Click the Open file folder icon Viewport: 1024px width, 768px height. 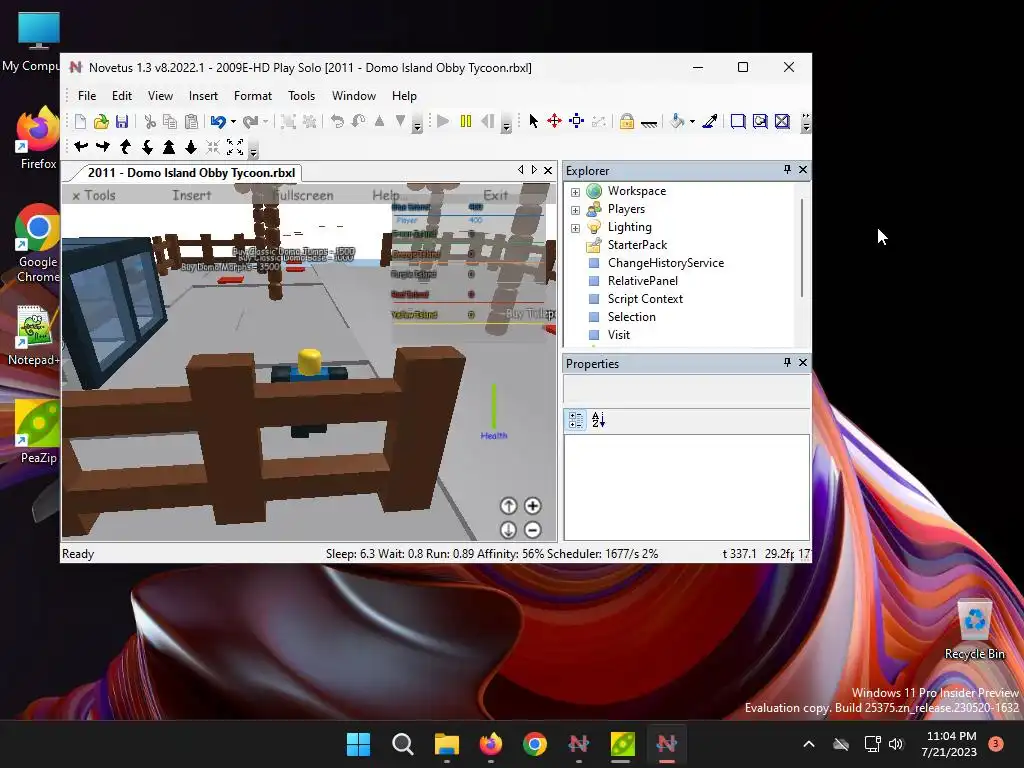(x=101, y=121)
